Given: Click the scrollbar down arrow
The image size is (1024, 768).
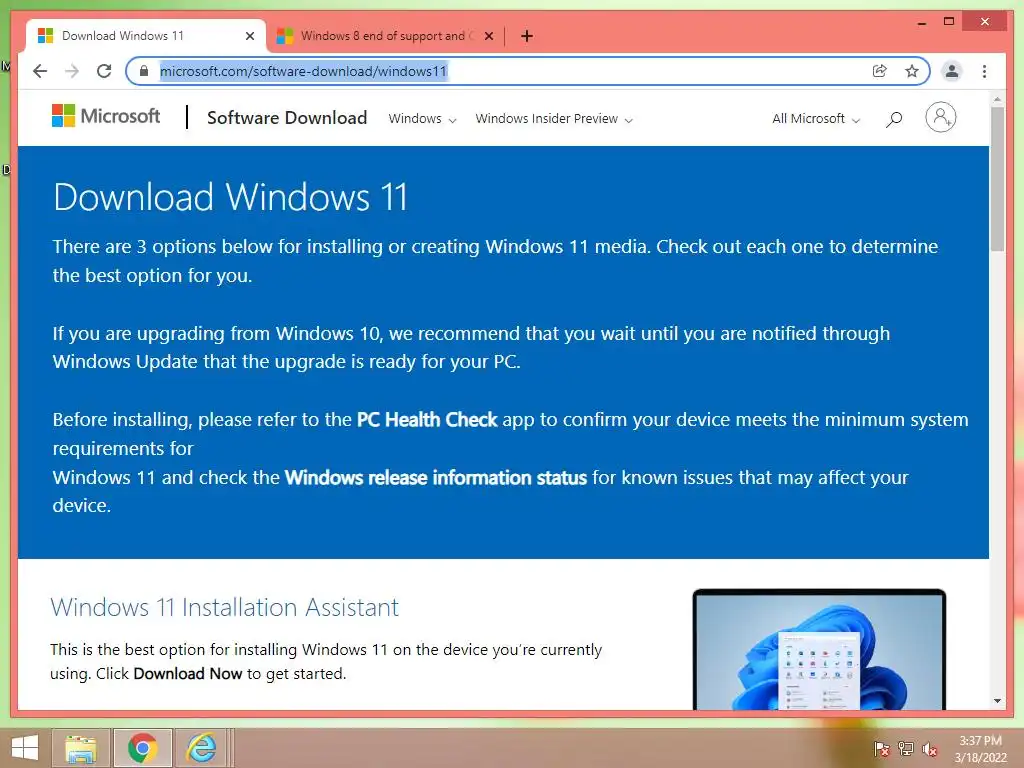Looking at the screenshot, I should (x=997, y=701).
